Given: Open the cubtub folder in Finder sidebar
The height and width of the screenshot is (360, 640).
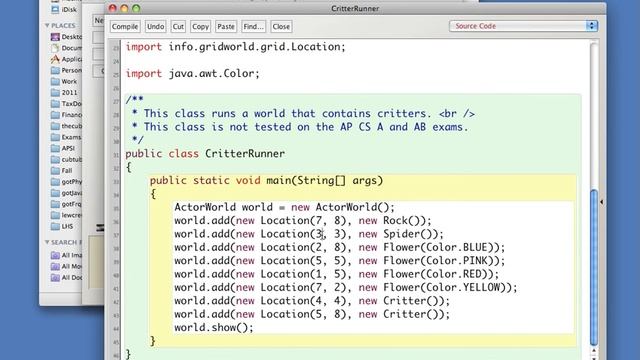Looking at the screenshot, I should point(66,160).
